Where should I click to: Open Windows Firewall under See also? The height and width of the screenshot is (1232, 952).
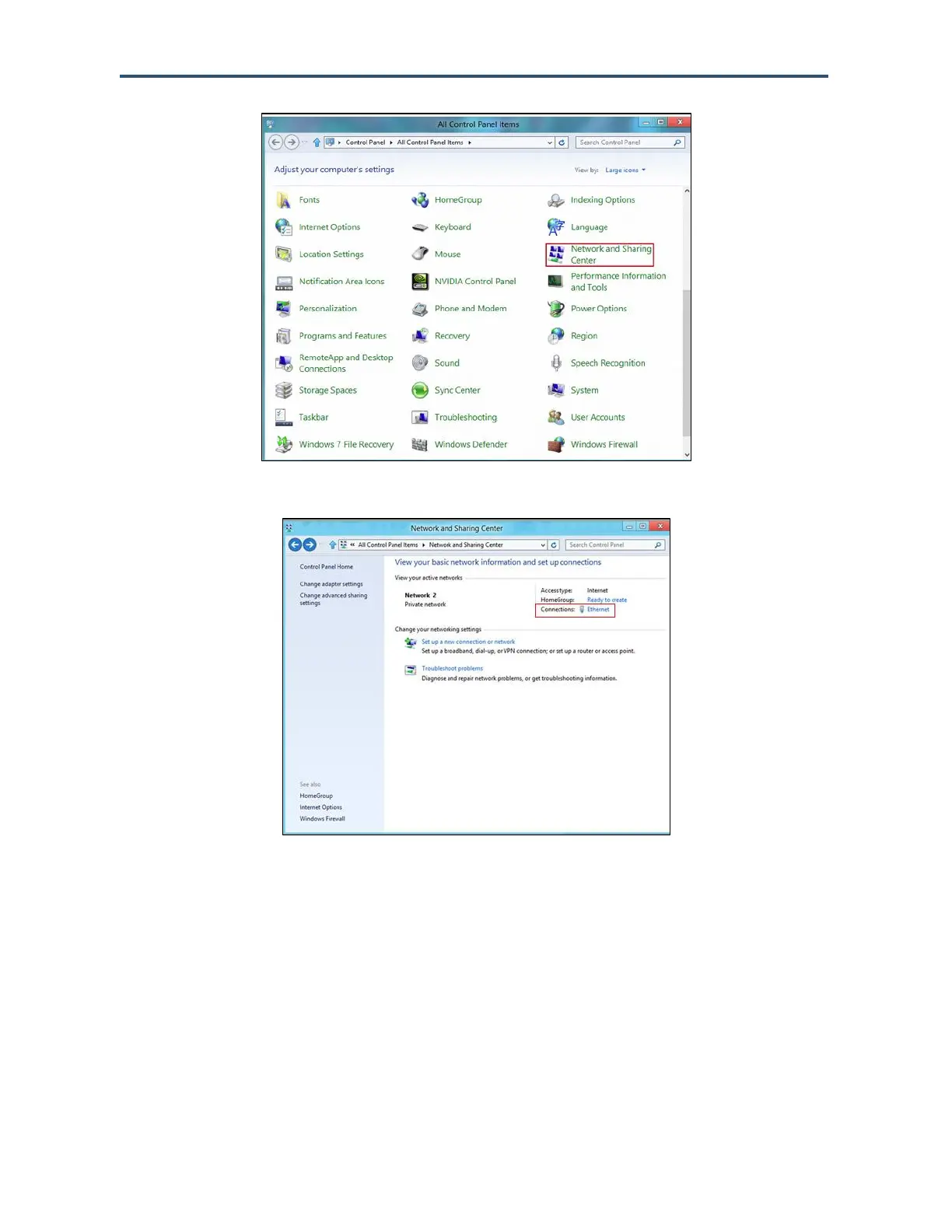(322, 819)
